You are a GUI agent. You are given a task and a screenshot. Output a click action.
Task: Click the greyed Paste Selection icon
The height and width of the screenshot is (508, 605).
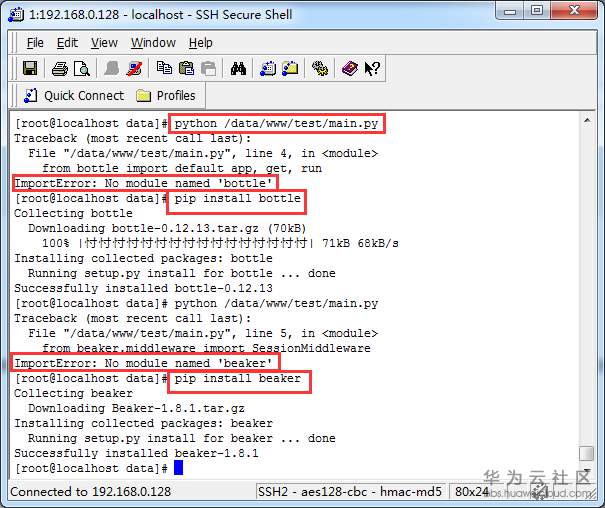point(208,69)
